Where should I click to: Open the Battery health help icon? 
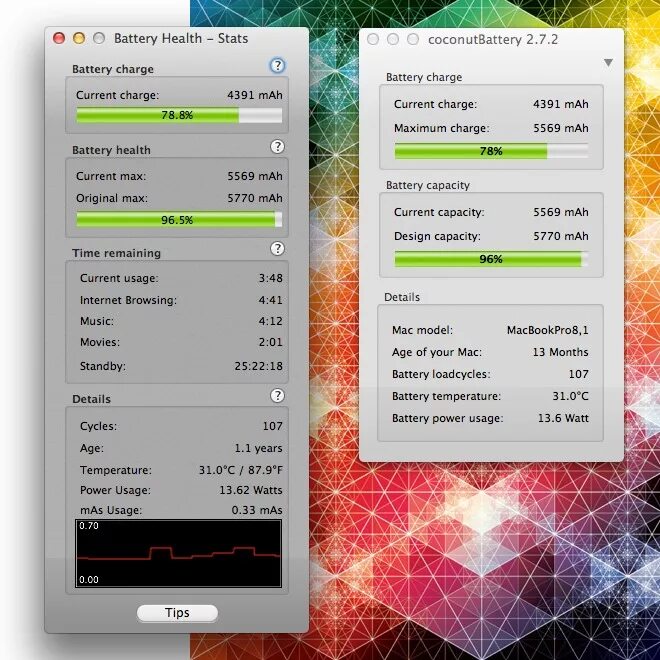point(277,146)
